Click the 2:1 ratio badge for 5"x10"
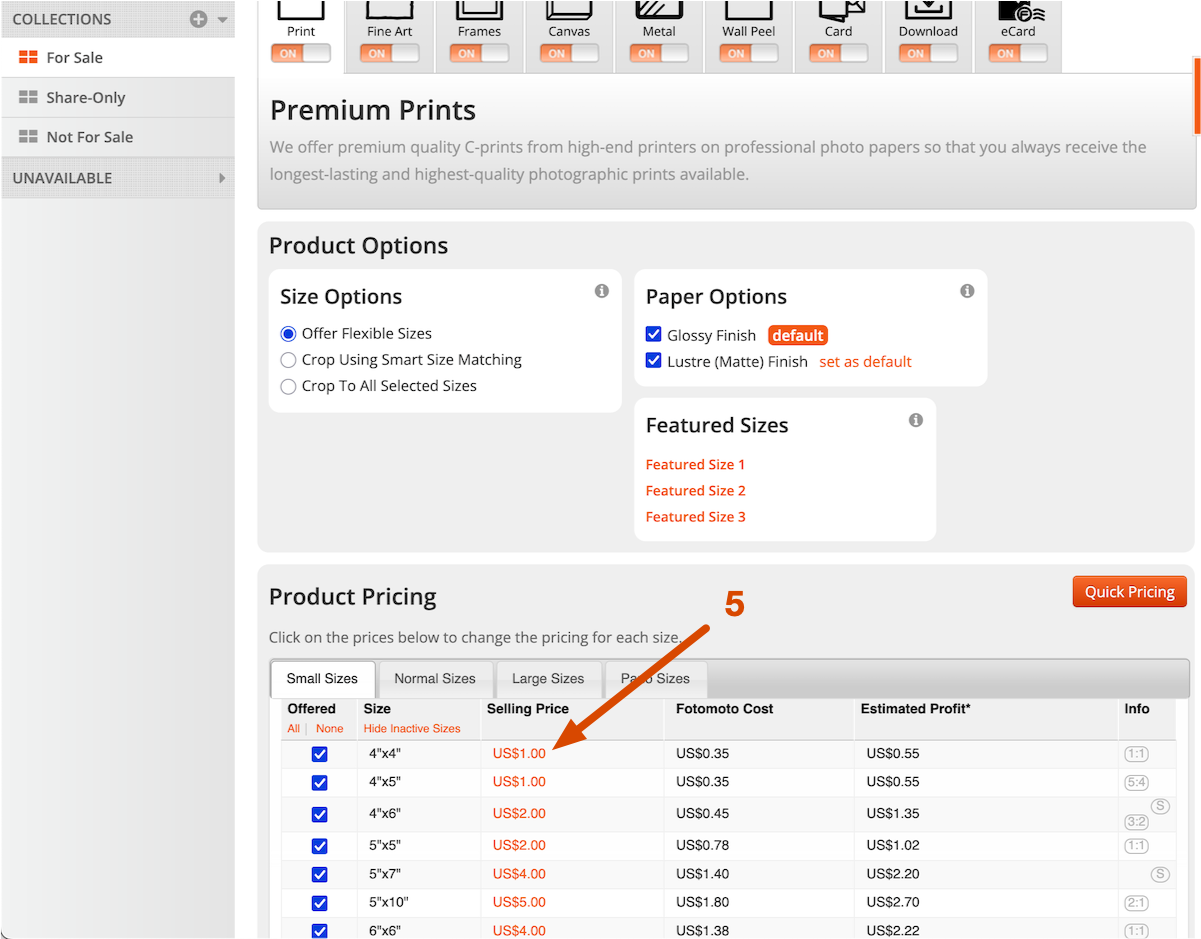This screenshot has height=939, width=1201. point(1136,902)
